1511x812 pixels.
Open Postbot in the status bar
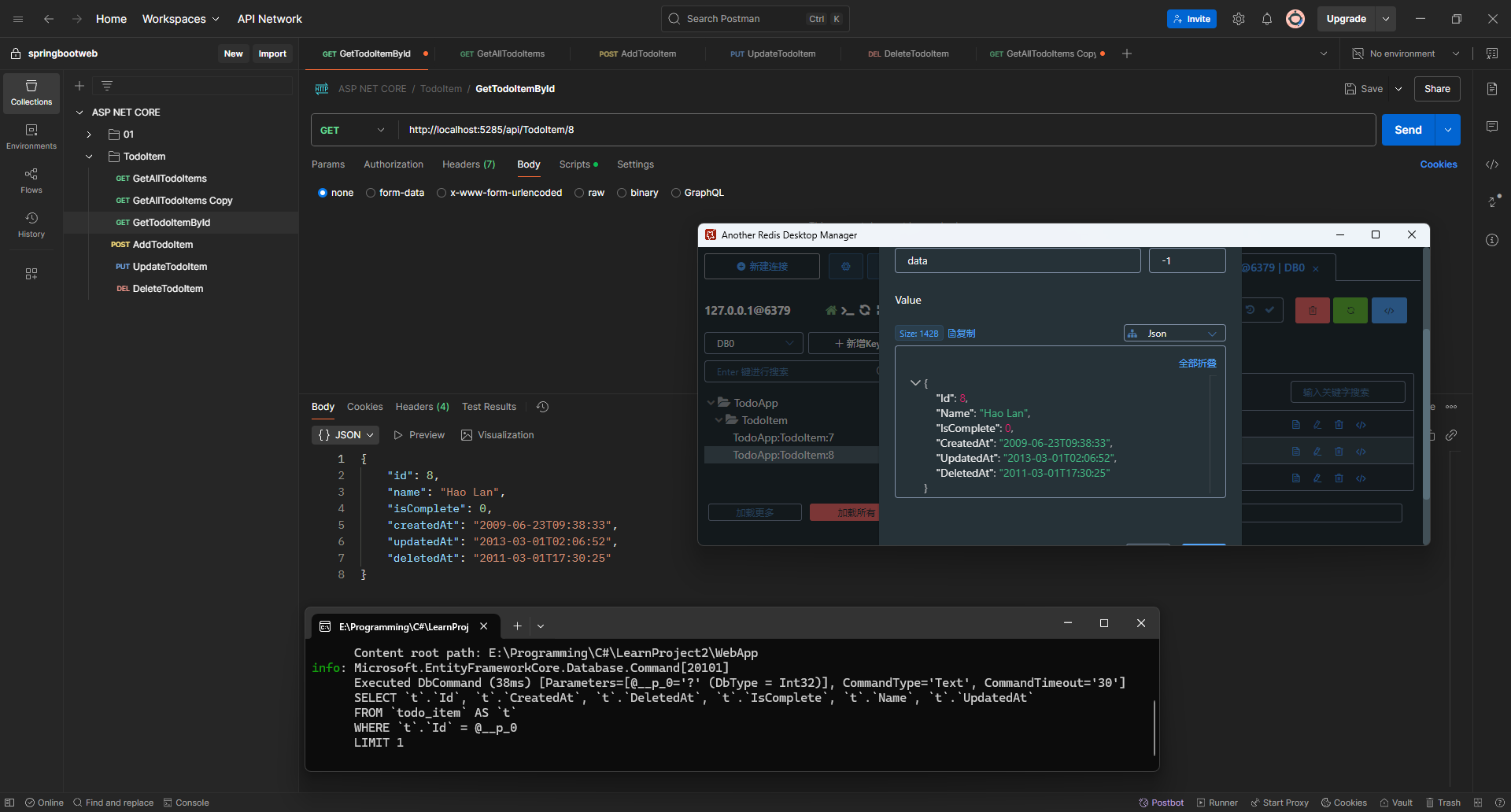coord(1161,803)
